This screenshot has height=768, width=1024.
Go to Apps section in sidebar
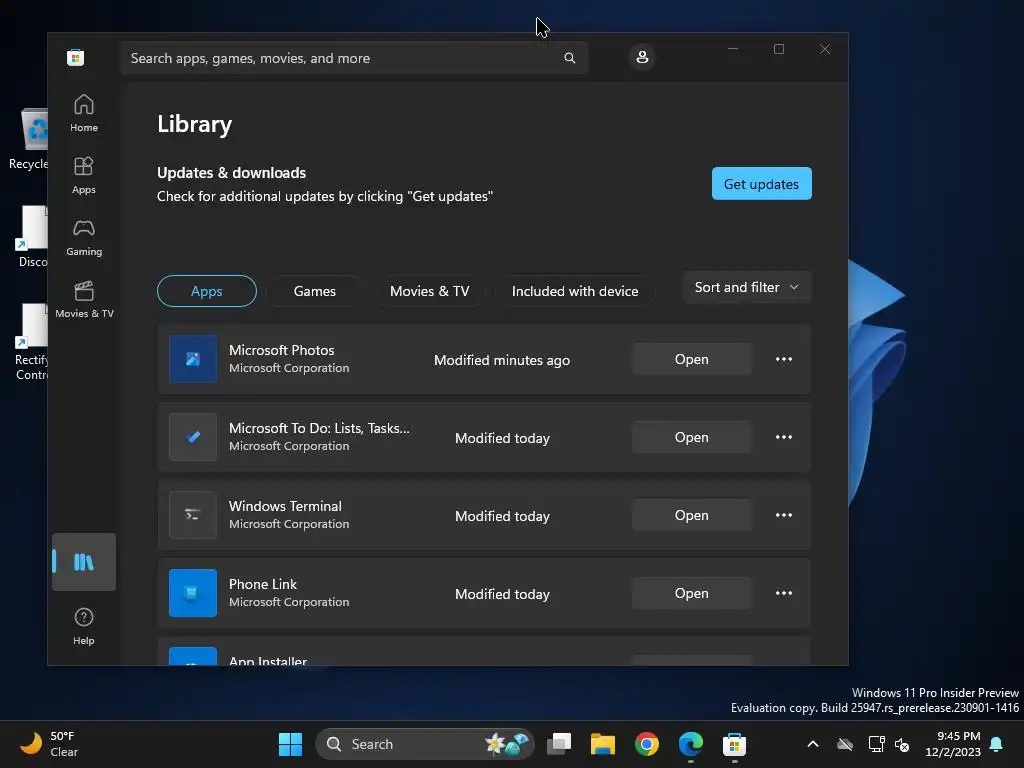tap(84, 175)
